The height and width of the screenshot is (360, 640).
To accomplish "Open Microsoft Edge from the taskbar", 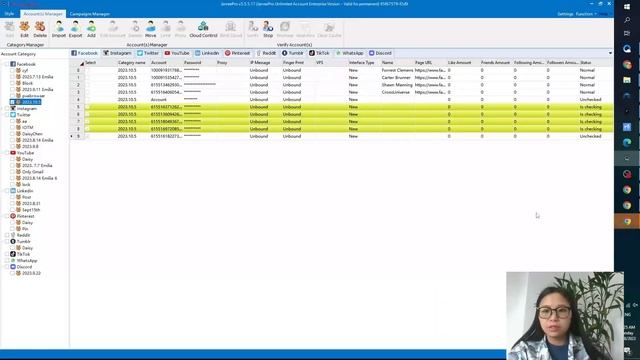I will [x=627, y=142].
